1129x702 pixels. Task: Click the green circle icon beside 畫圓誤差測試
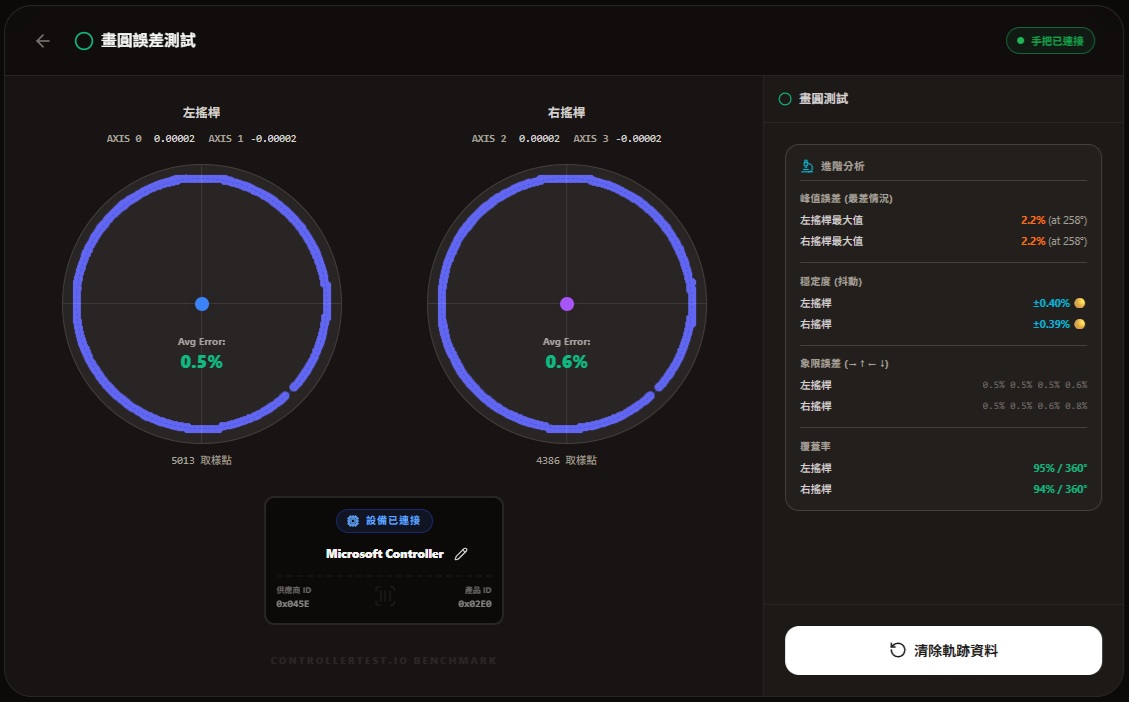coord(84,41)
